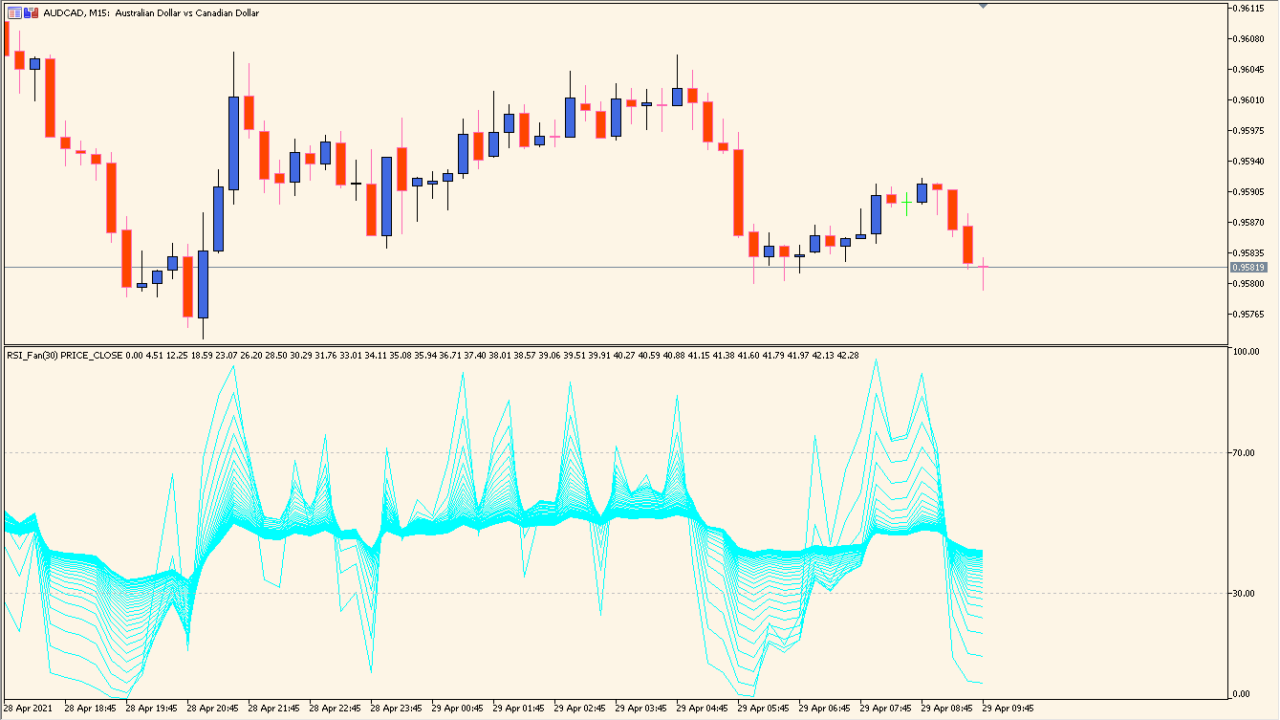1280x720 pixels.
Task: Click the AUDCAD, M15 chart title
Action: tap(151, 13)
